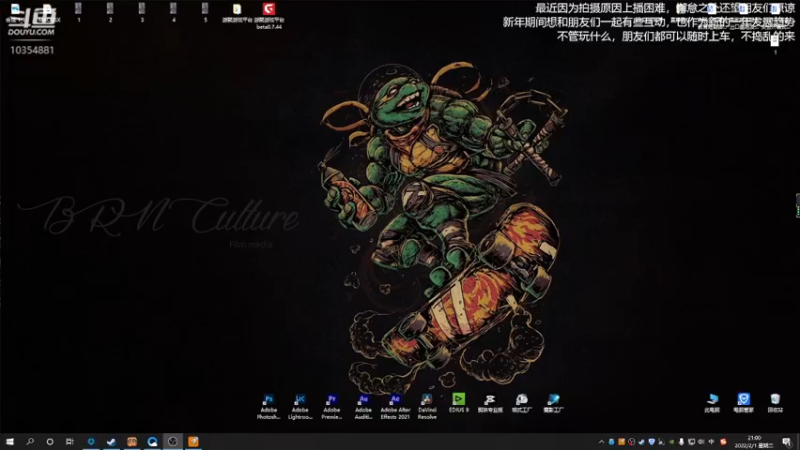The height and width of the screenshot is (450, 800).
Task: Open Task View on the taskbar
Action: 70,441
